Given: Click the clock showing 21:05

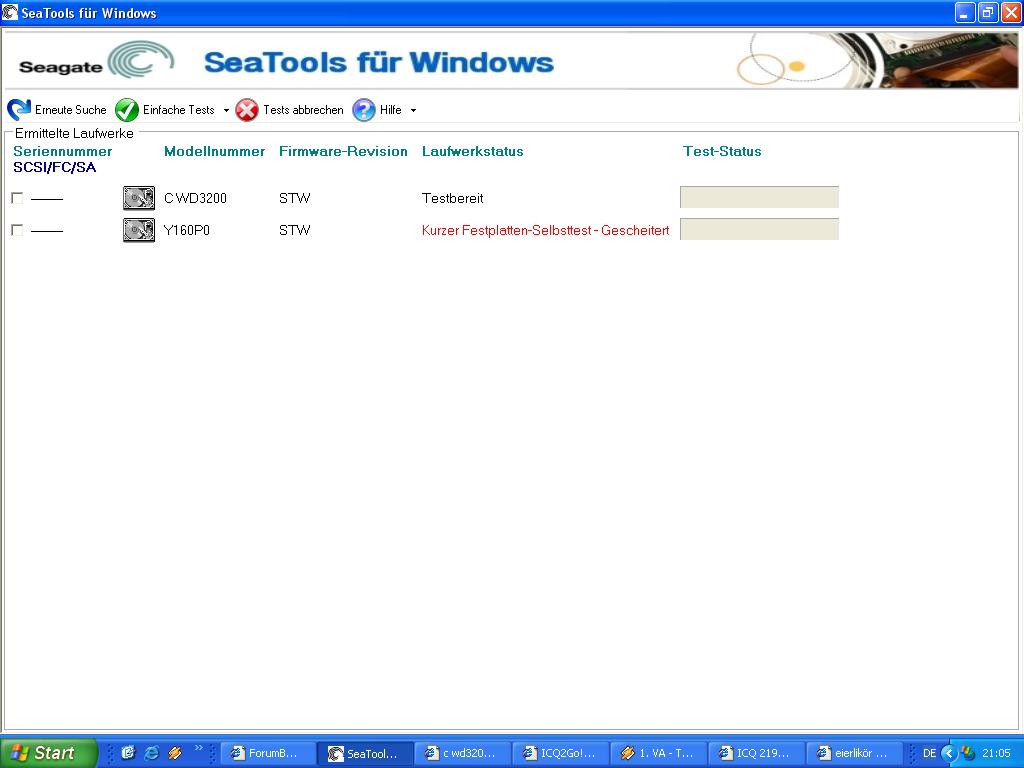Looking at the screenshot, I should 996,753.
